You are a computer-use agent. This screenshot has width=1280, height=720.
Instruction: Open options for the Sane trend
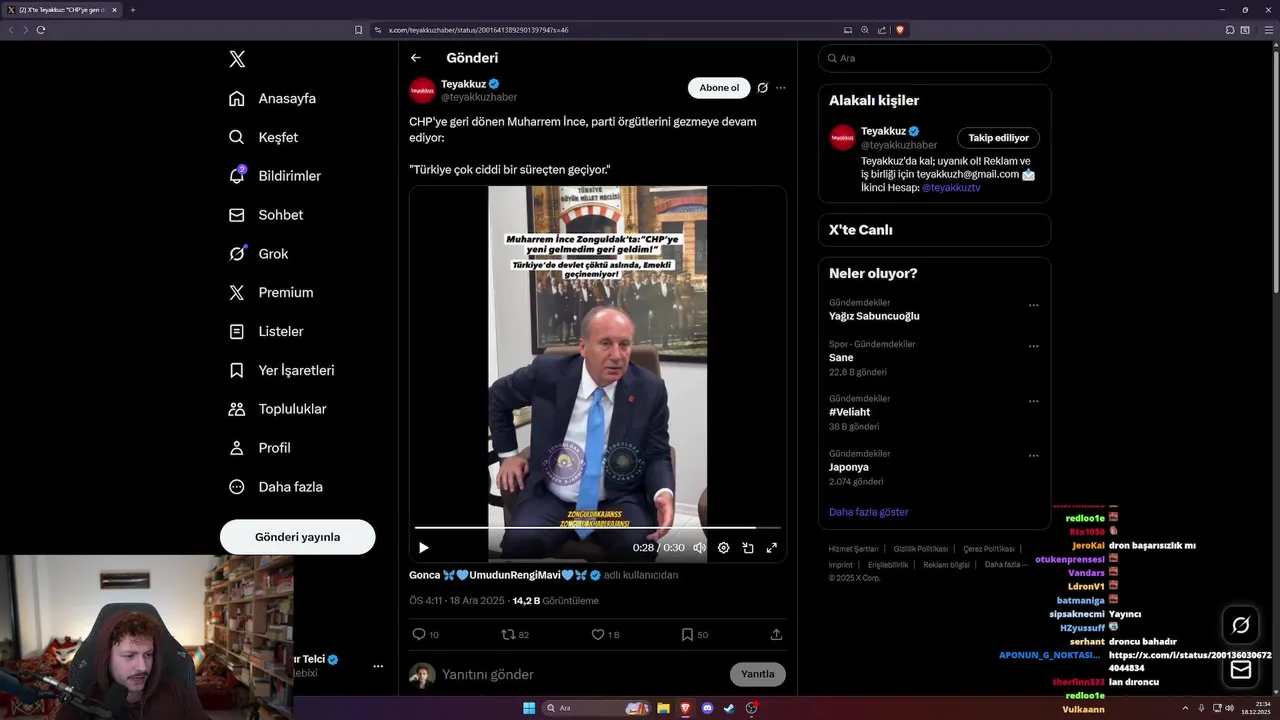coord(1033,346)
